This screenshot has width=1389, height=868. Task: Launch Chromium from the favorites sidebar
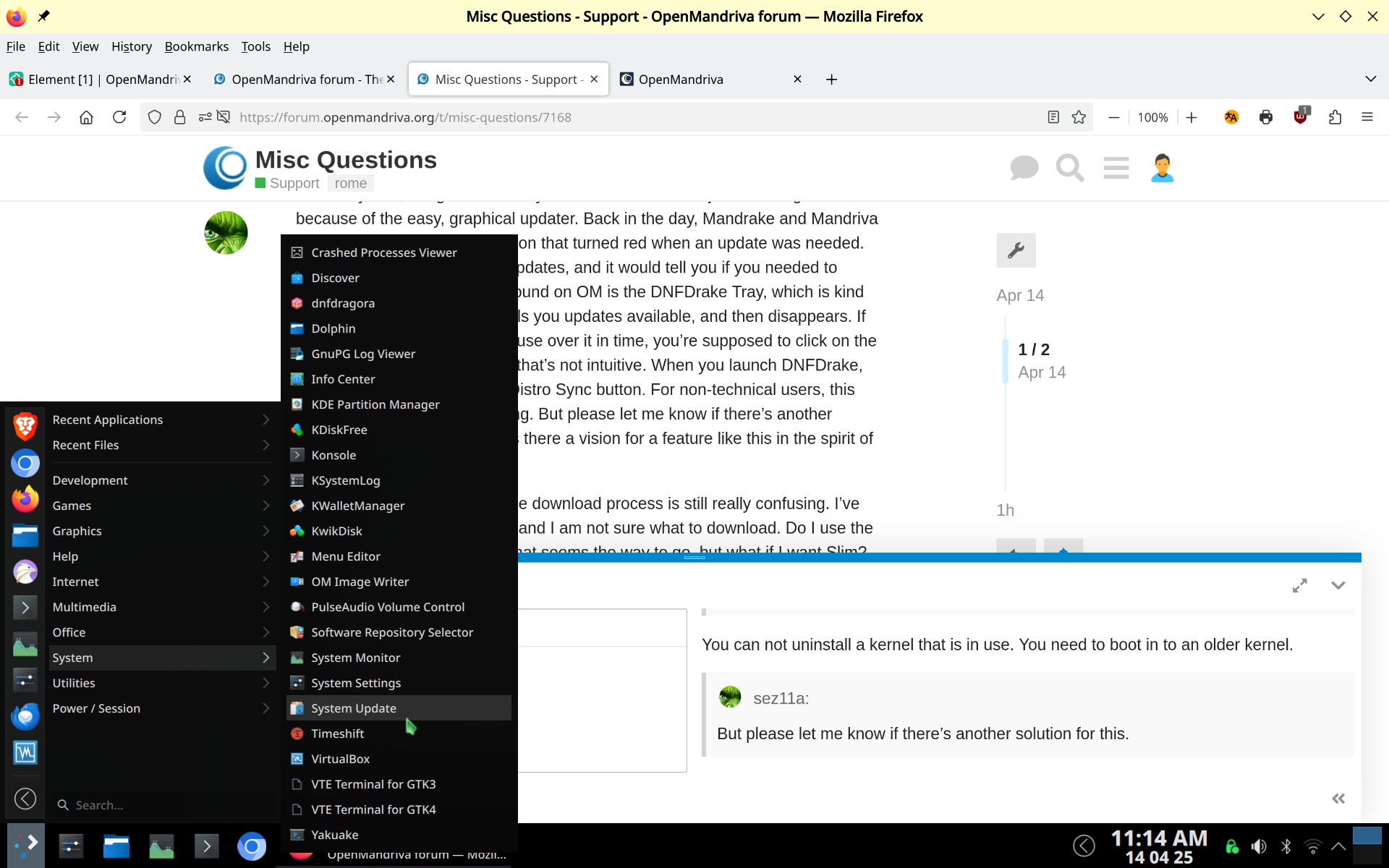click(x=25, y=463)
